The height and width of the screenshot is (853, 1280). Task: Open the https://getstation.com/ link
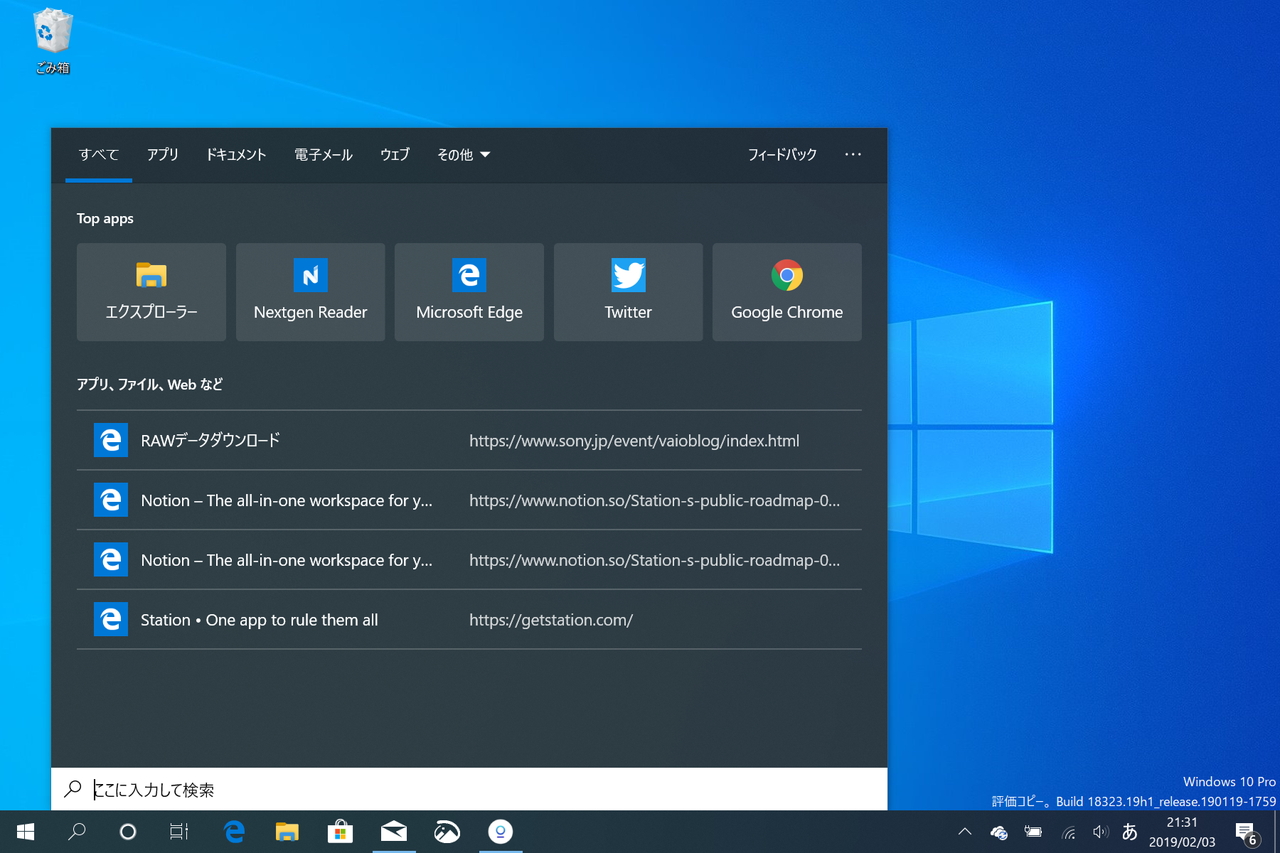pyautogui.click(x=551, y=620)
